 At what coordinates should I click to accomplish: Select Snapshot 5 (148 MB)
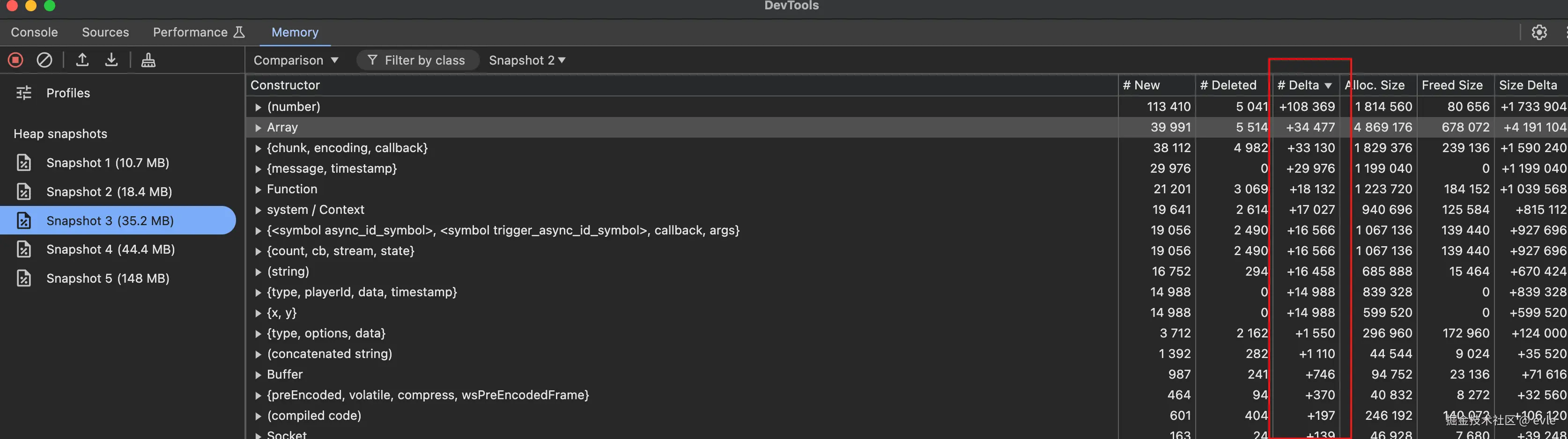click(x=108, y=278)
